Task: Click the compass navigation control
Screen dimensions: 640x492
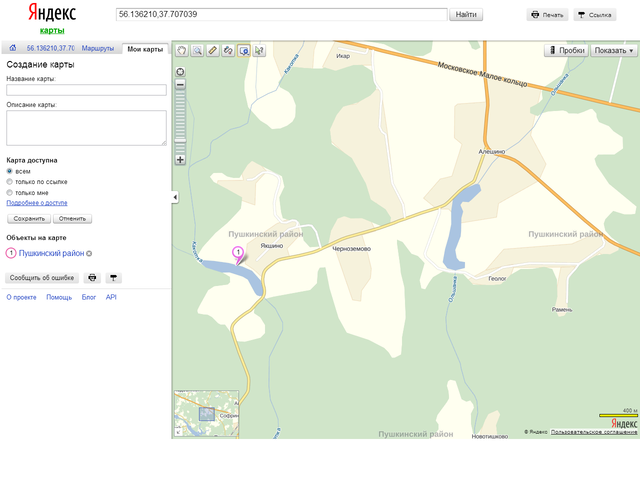Action: coord(180,72)
